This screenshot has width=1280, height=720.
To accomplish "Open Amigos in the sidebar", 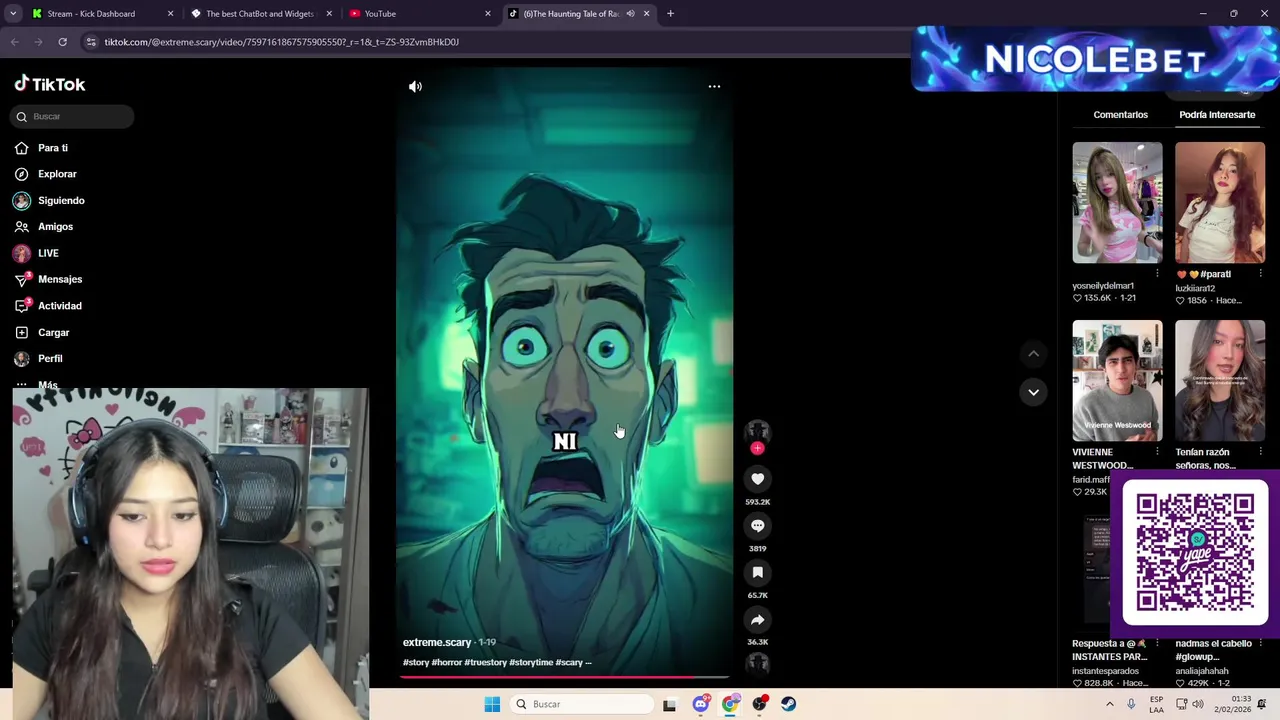I will click(x=55, y=227).
